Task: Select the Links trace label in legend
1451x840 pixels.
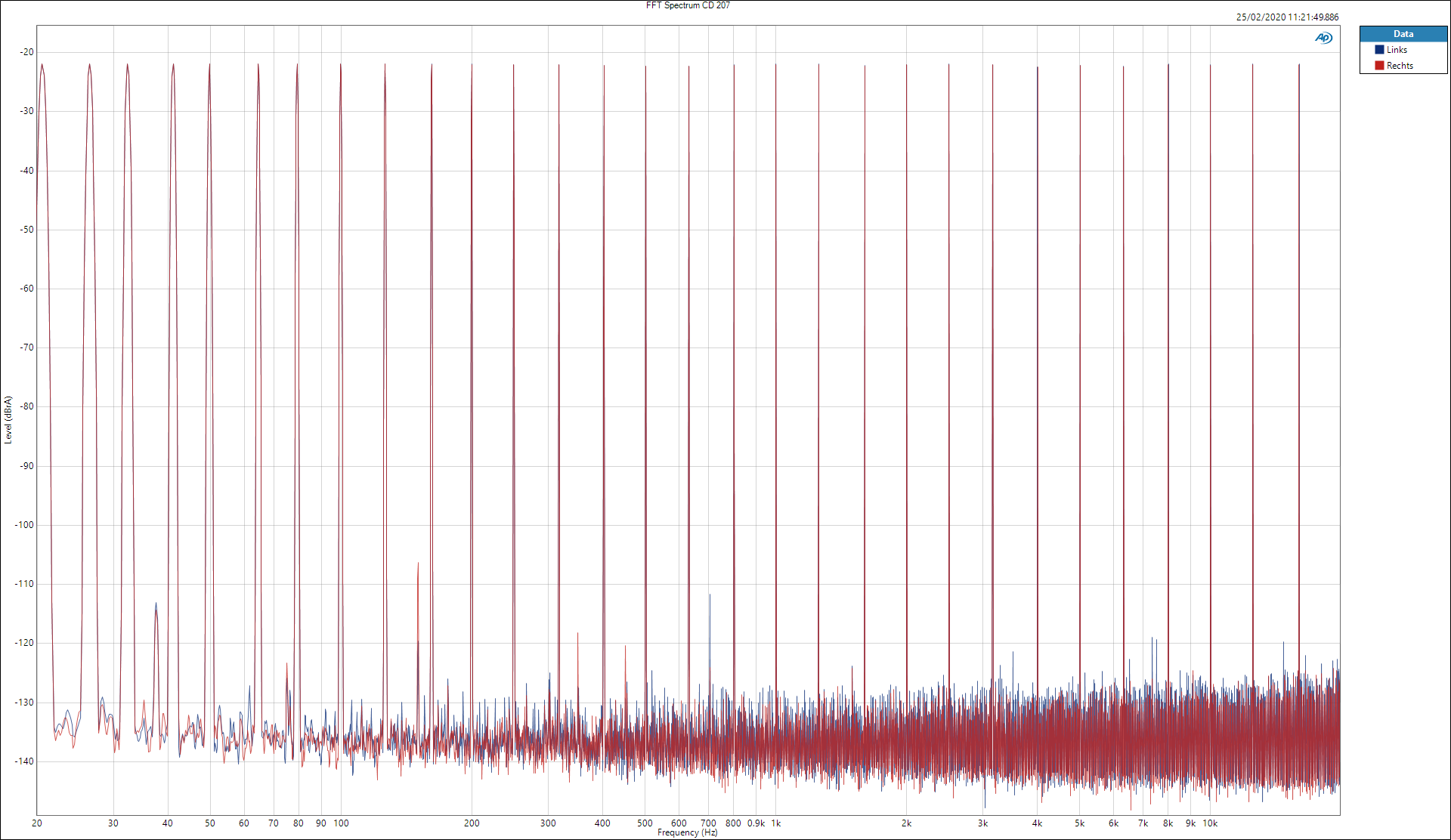Action: click(x=1397, y=50)
